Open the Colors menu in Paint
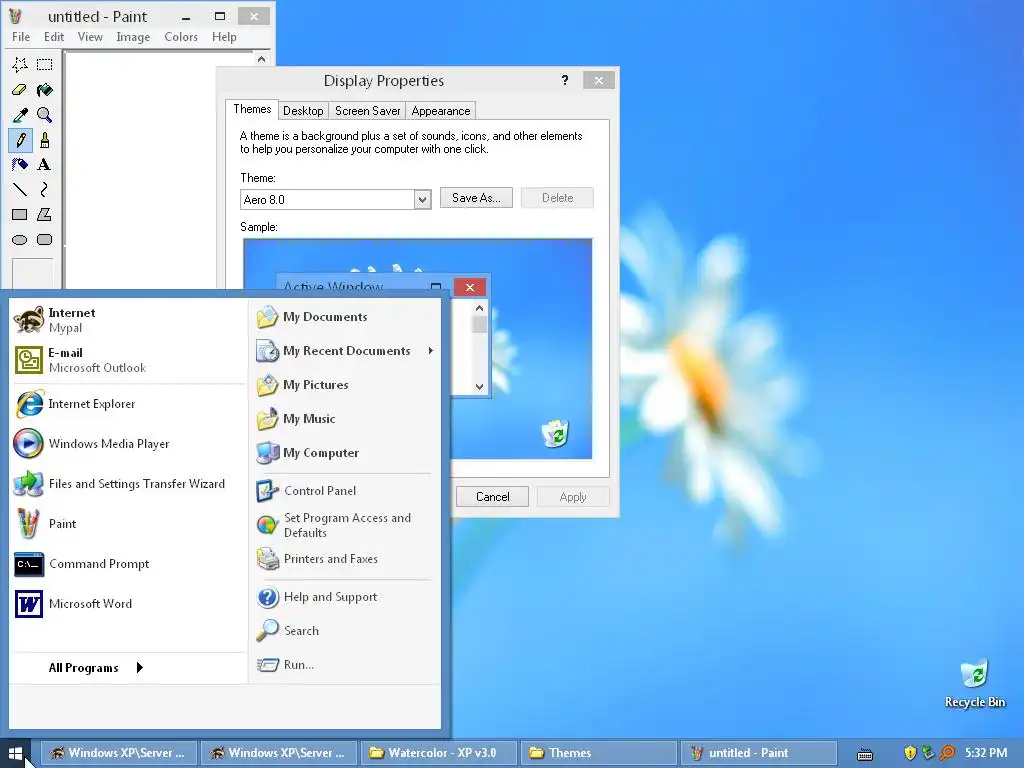This screenshot has width=1024, height=768. (x=181, y=37)
